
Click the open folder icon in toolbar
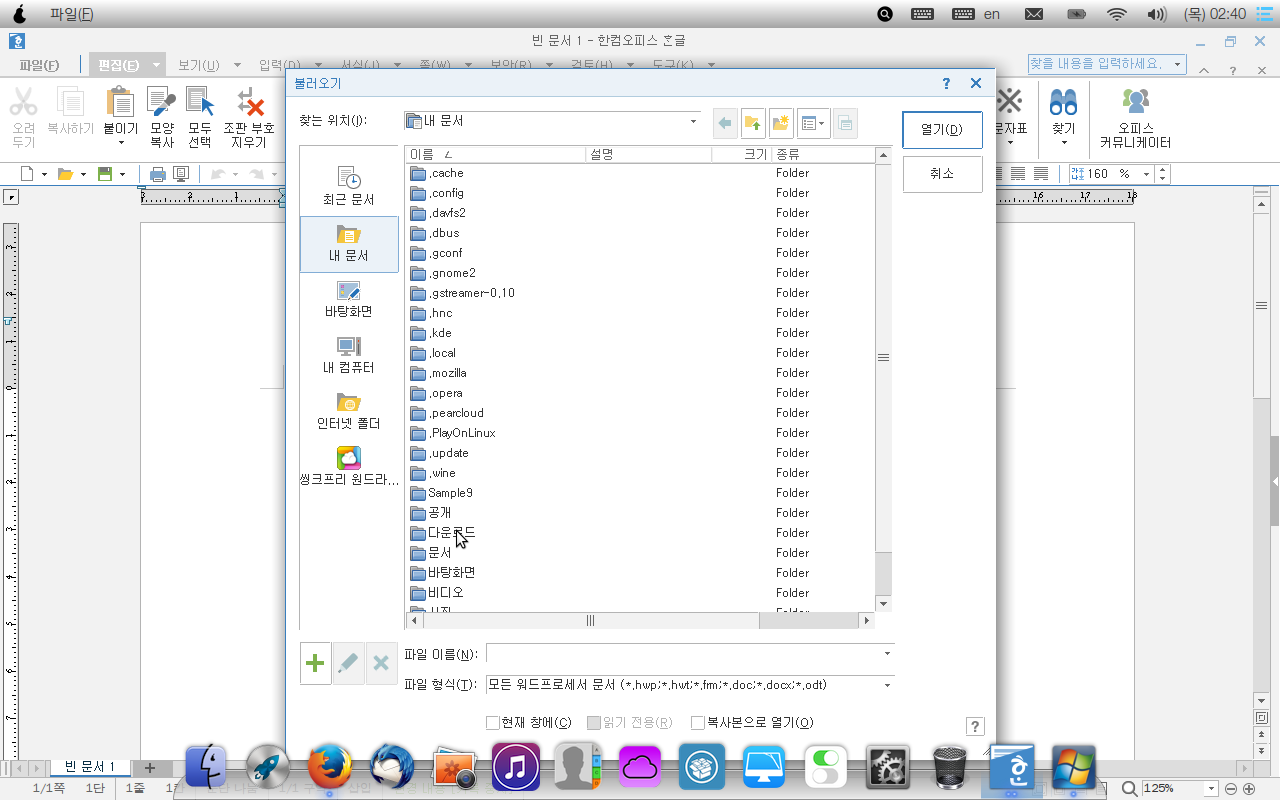pos(65,174)
